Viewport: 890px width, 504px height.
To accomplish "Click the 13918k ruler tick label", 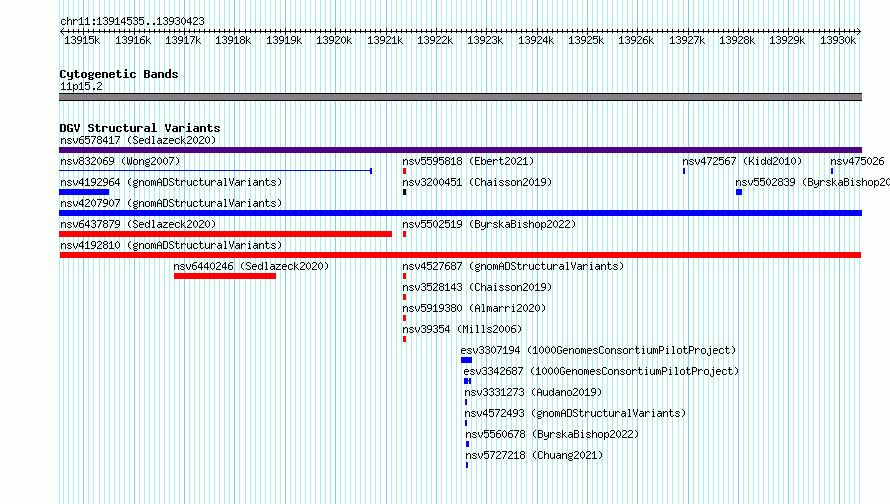I will pos(233,40).
